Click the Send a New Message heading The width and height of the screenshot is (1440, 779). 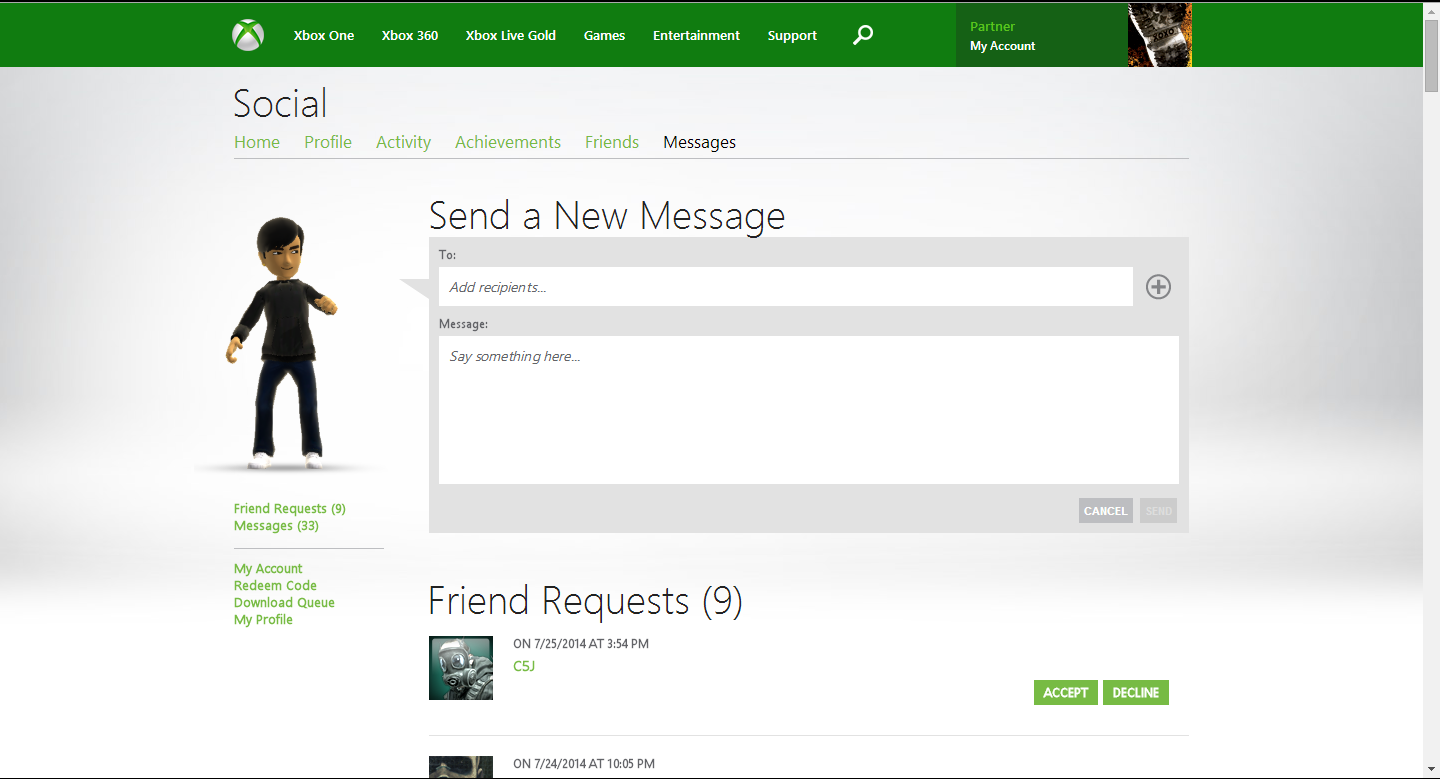[x=607, y=216]
